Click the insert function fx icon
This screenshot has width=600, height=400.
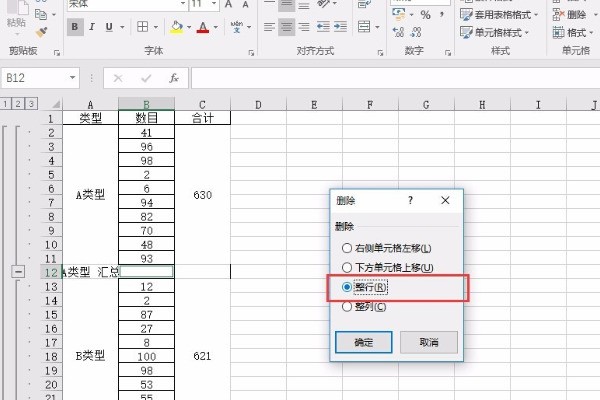pyautogui.click(x=173, y=77)
